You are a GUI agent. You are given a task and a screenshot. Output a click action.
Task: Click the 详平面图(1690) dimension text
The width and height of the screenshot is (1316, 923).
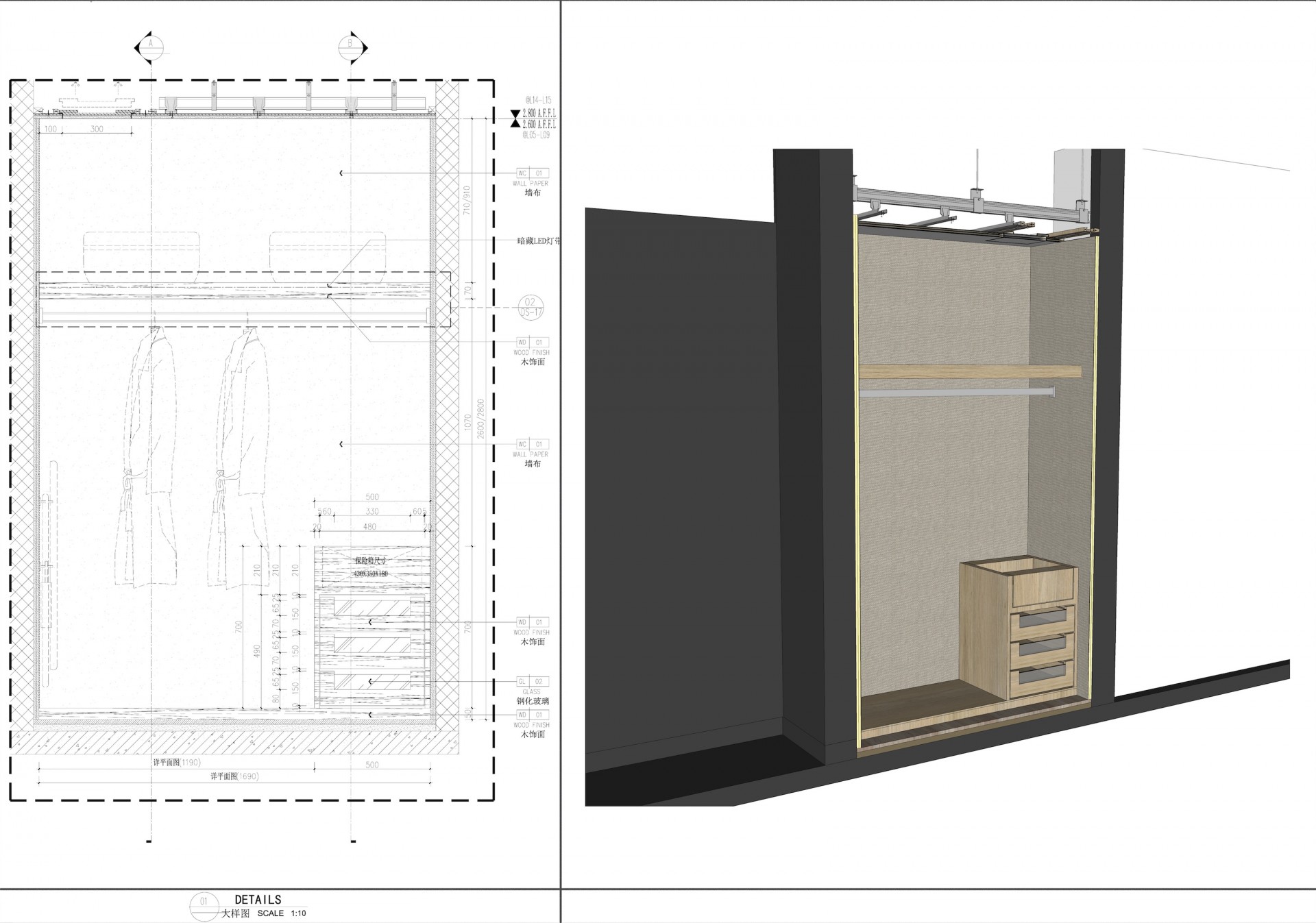(x=234, y=776)
